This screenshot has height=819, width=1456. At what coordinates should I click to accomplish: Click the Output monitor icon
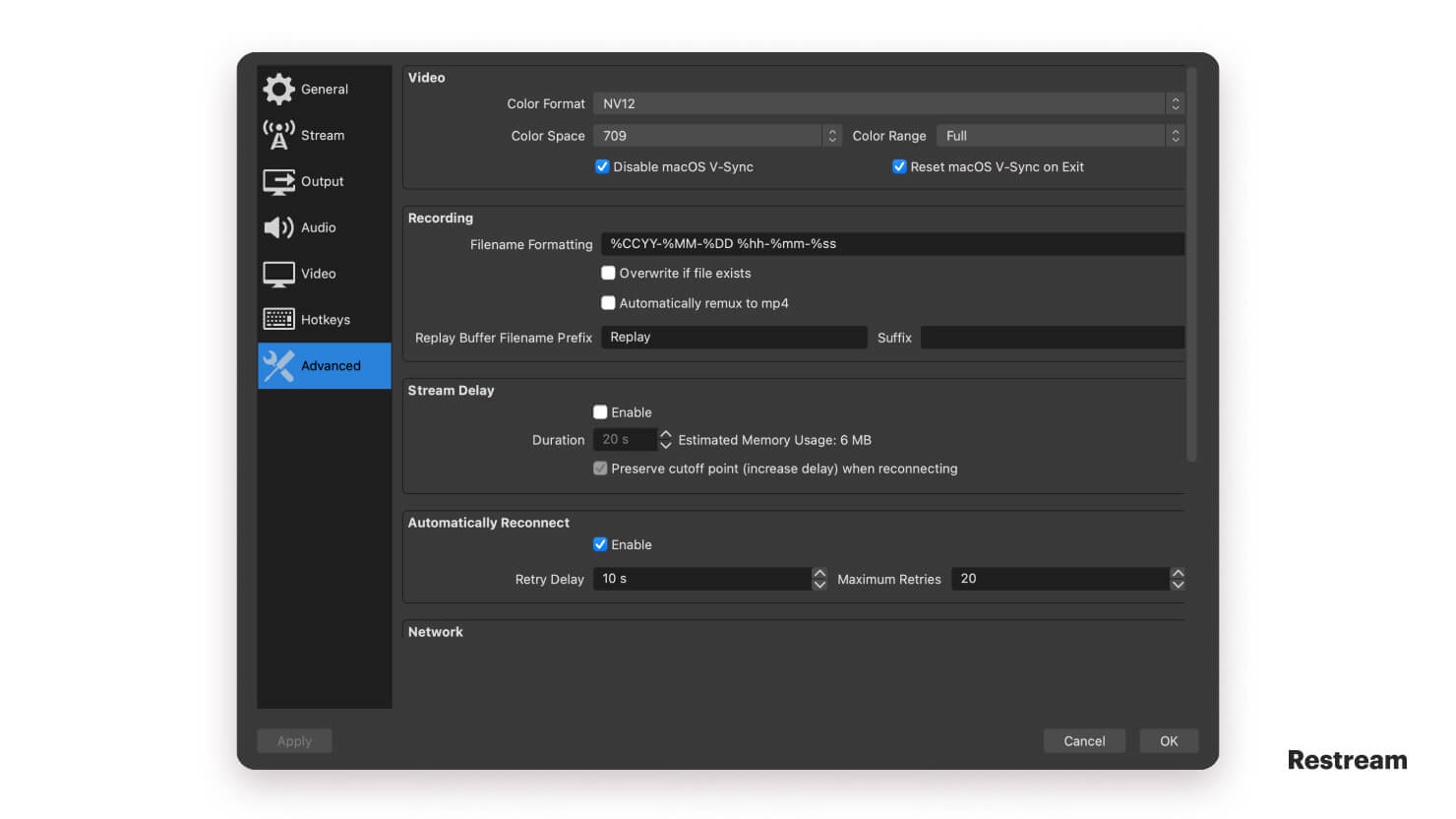(x=278, y=181)
